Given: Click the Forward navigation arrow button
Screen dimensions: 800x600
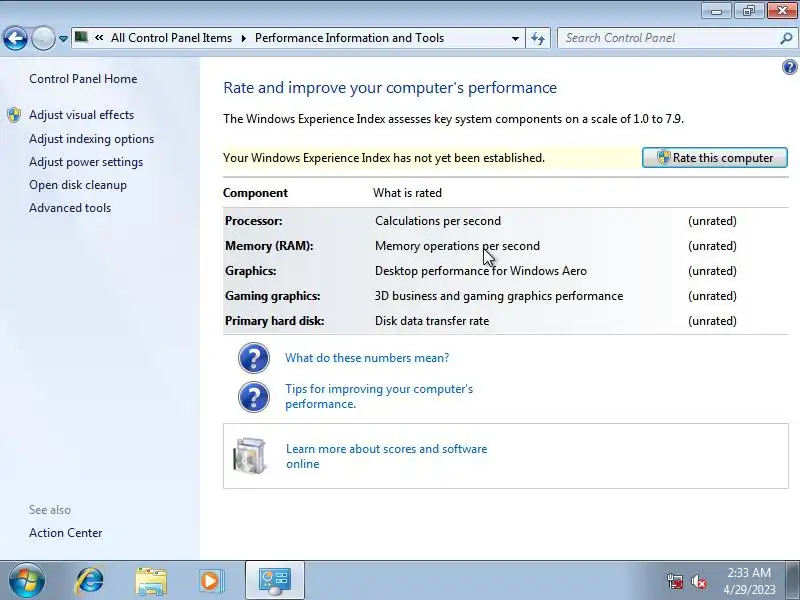Looking at the screenshot, I should point(43,38).
